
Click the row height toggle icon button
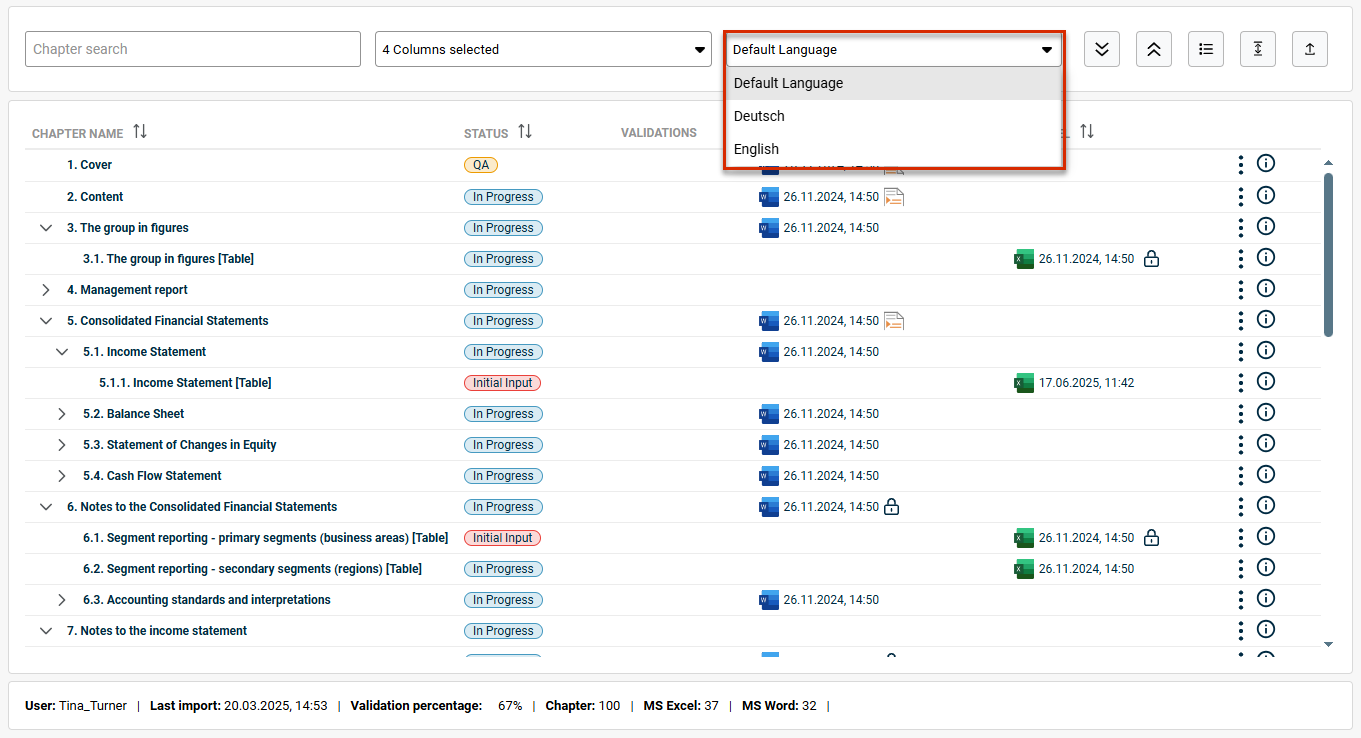point(1258,49)
